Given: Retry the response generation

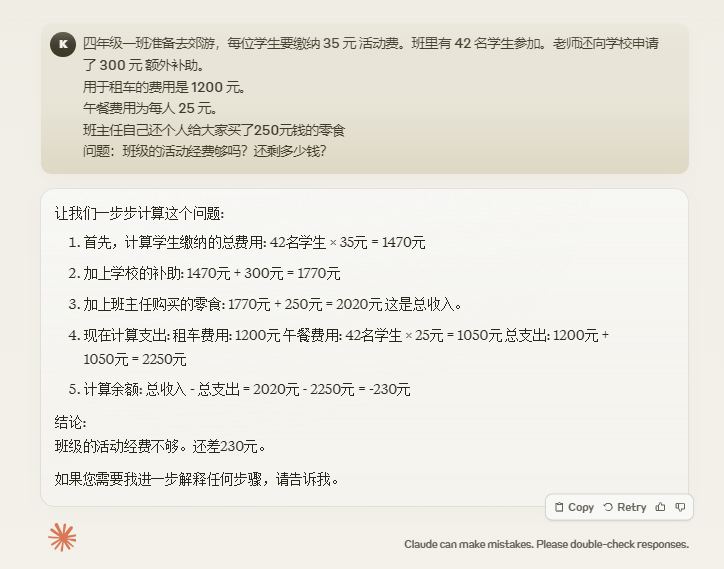Looking at the screenshot, I should click(625, 507).
